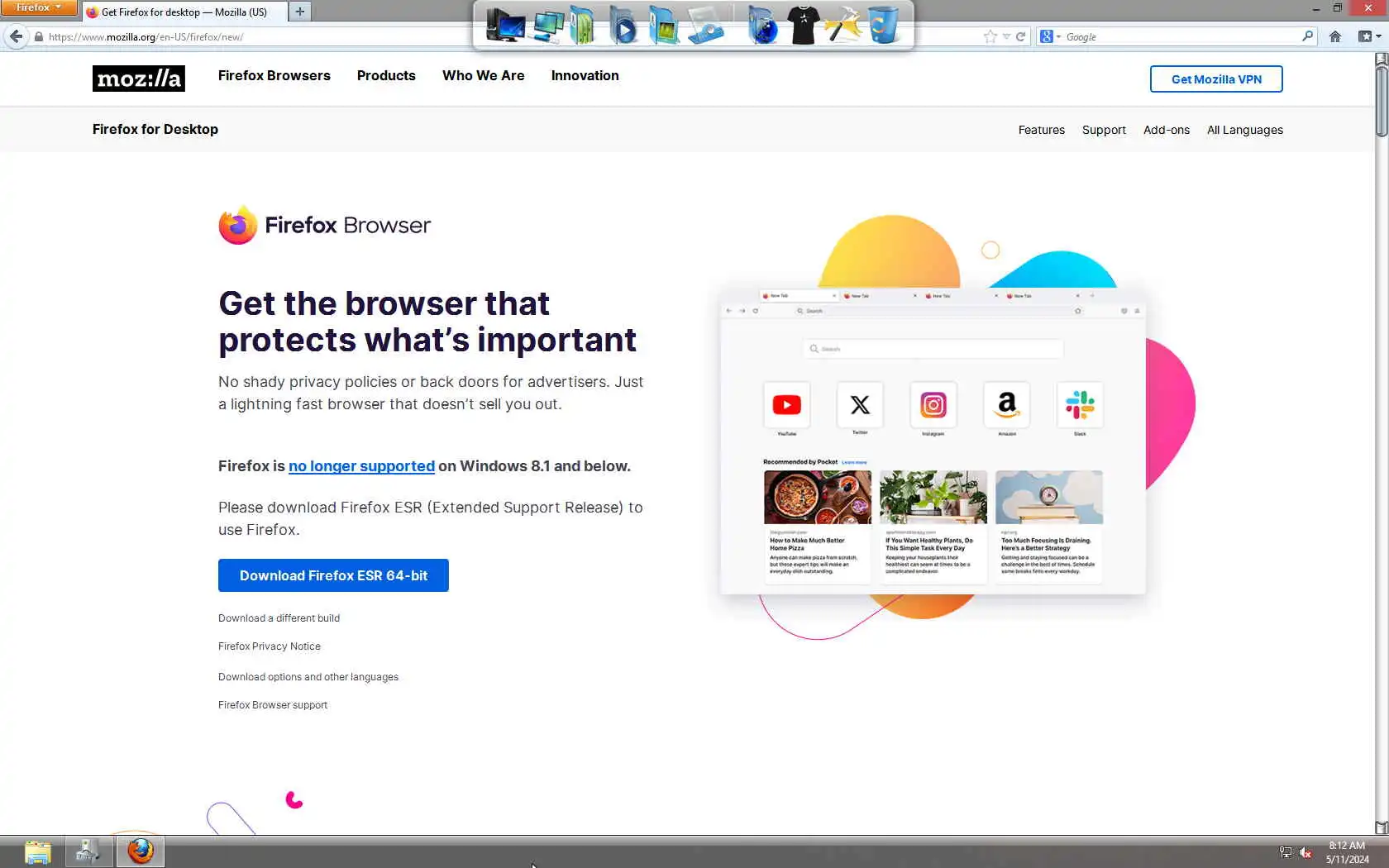The width and height of the screenshot is (1389, 868).
Task: Reload the page with the refresh icon
Action: coord(1020,36)
